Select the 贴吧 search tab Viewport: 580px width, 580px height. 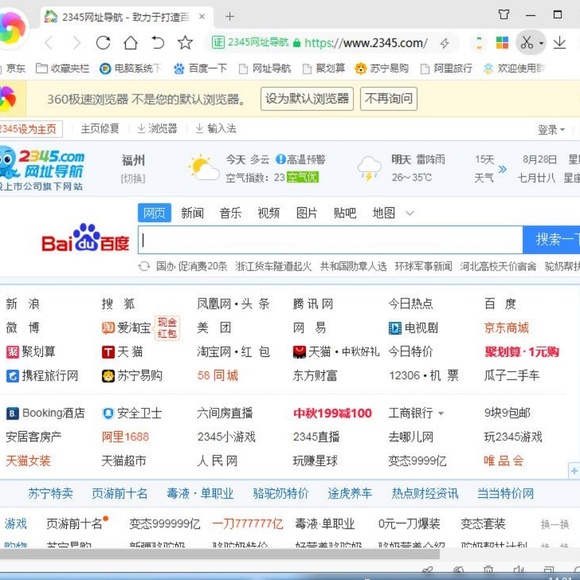click(x=345, y=213)
